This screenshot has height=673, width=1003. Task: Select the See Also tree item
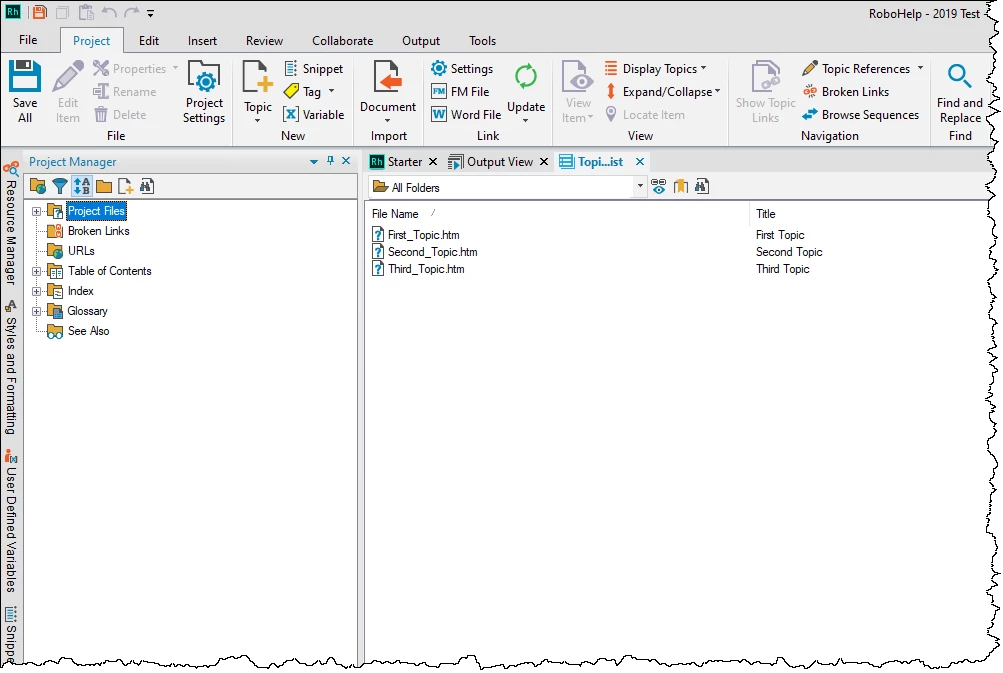point(88,331)
